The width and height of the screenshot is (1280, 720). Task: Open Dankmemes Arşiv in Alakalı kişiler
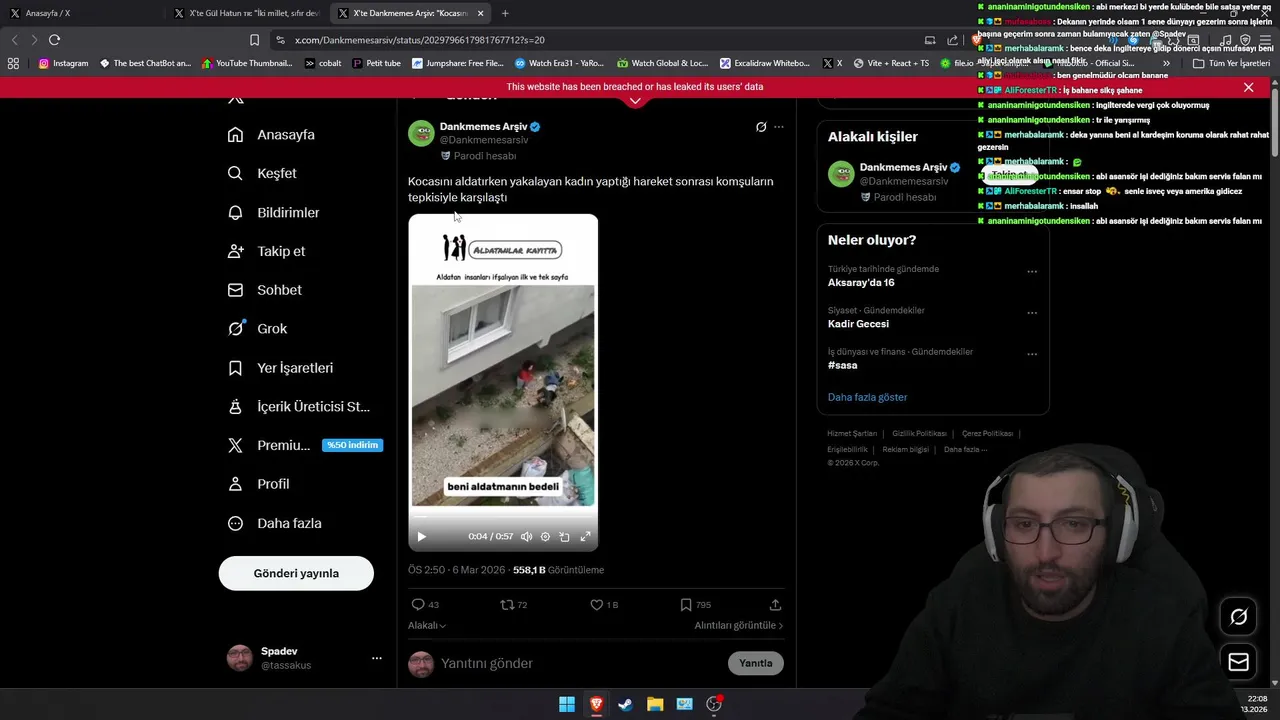coord(903,167)
